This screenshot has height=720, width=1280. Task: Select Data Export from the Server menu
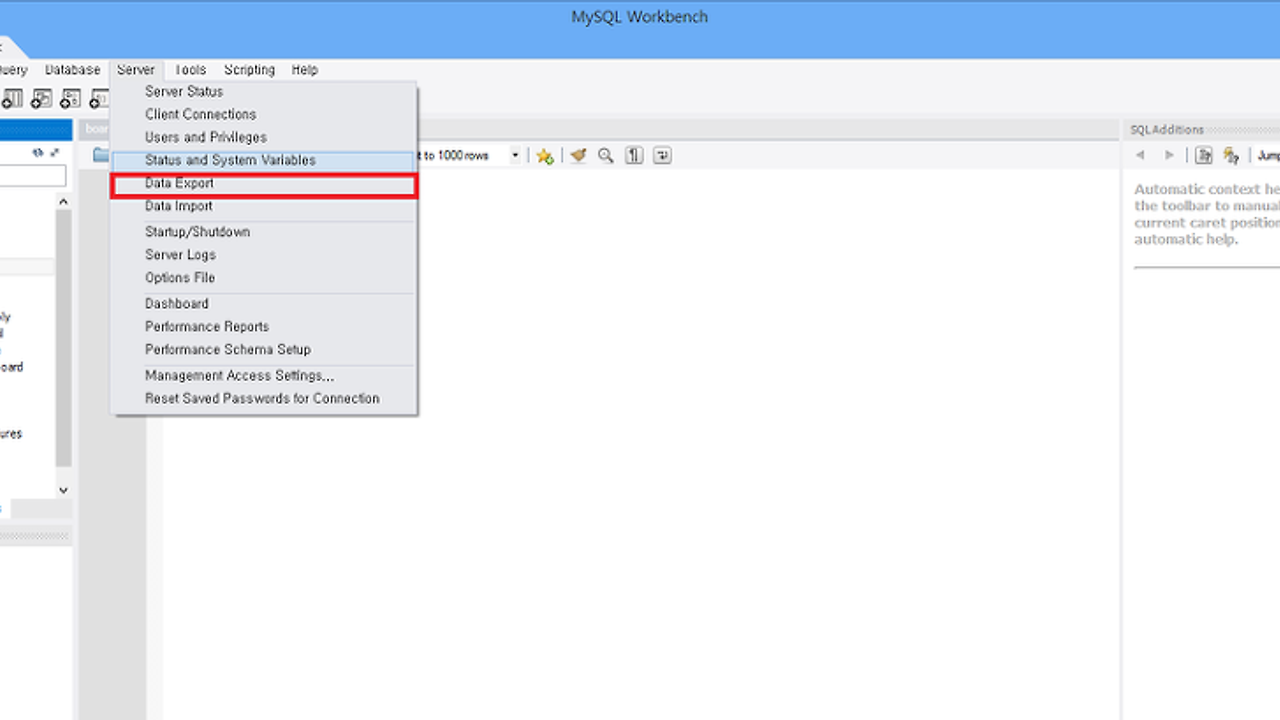(179, 184)
